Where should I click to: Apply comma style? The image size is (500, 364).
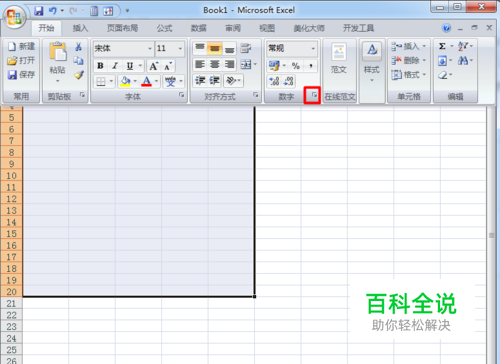click(311, 66)
